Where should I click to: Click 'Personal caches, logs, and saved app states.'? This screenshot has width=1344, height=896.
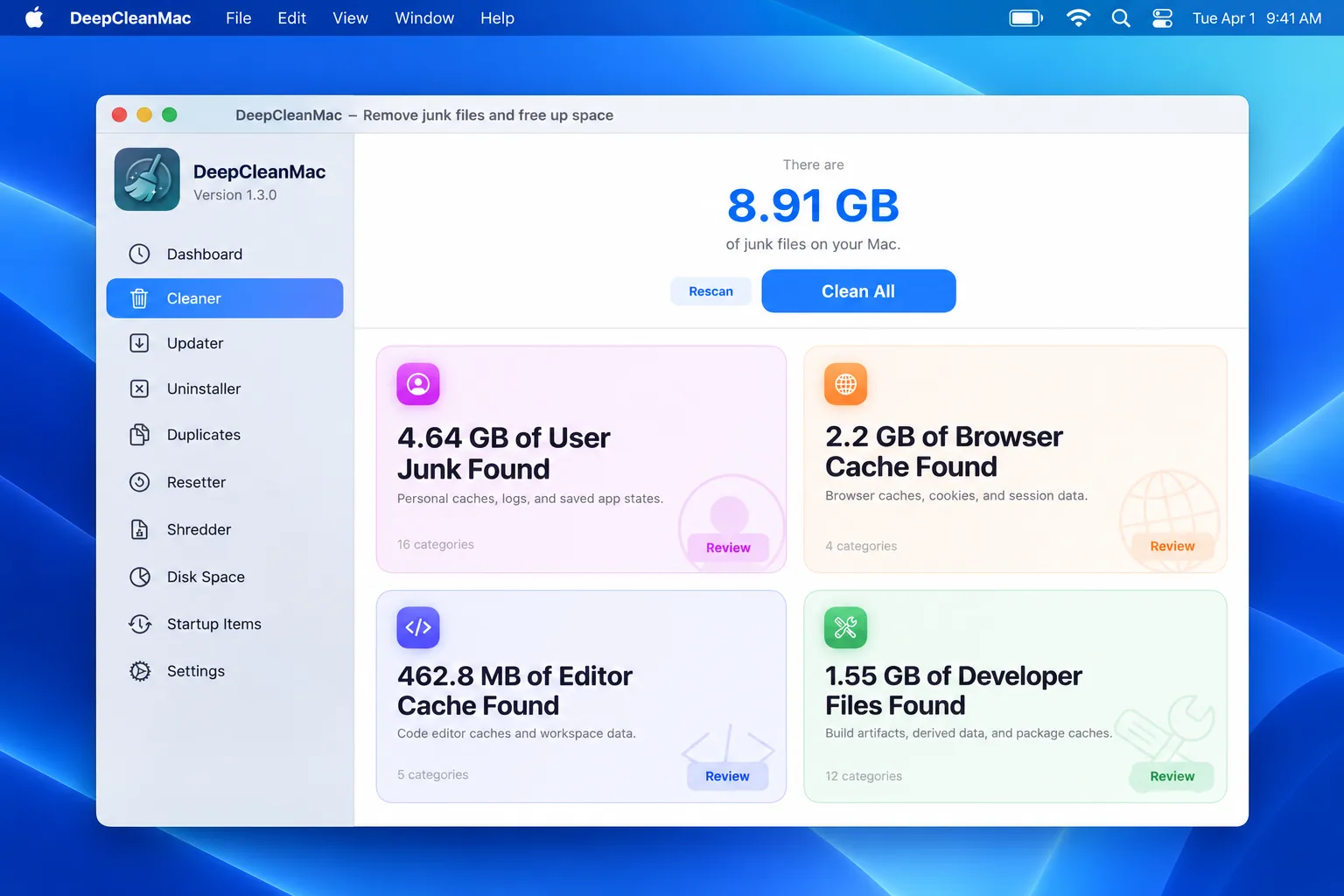click(530, 499)
